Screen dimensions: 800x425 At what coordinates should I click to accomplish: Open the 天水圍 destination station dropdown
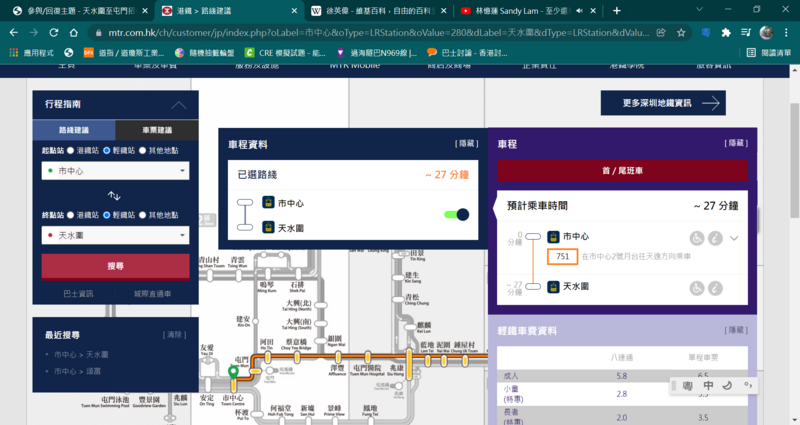[x=114, y=236]
